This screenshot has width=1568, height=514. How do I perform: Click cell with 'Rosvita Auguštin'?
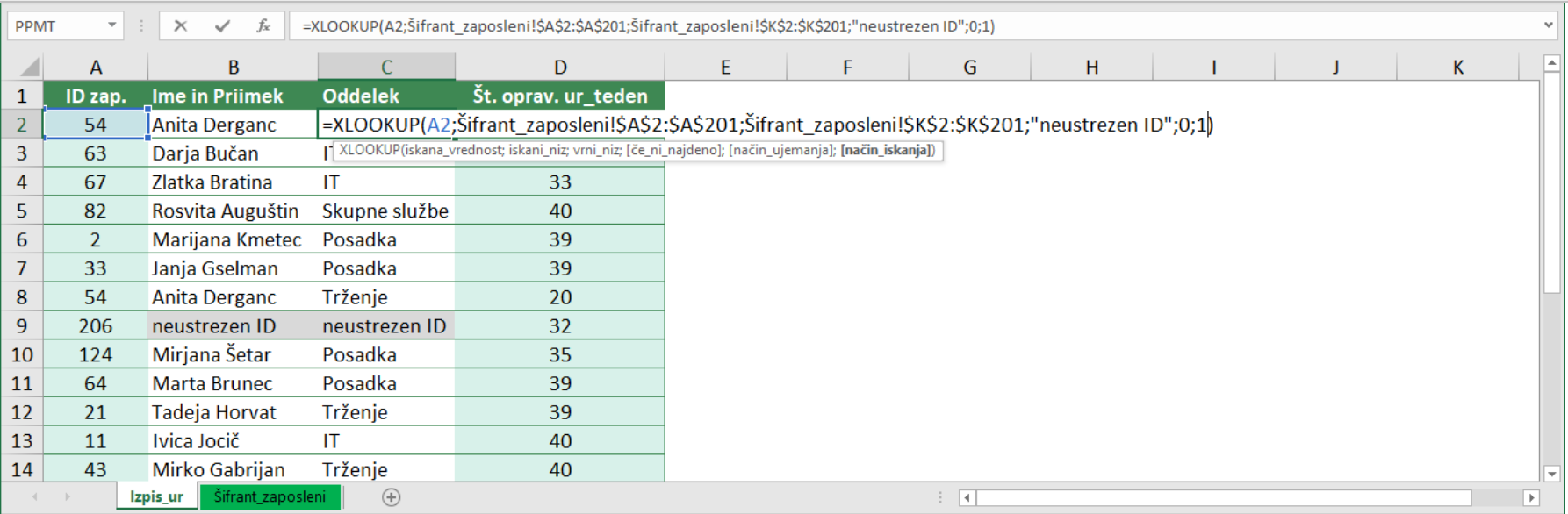tap(233, 211)
